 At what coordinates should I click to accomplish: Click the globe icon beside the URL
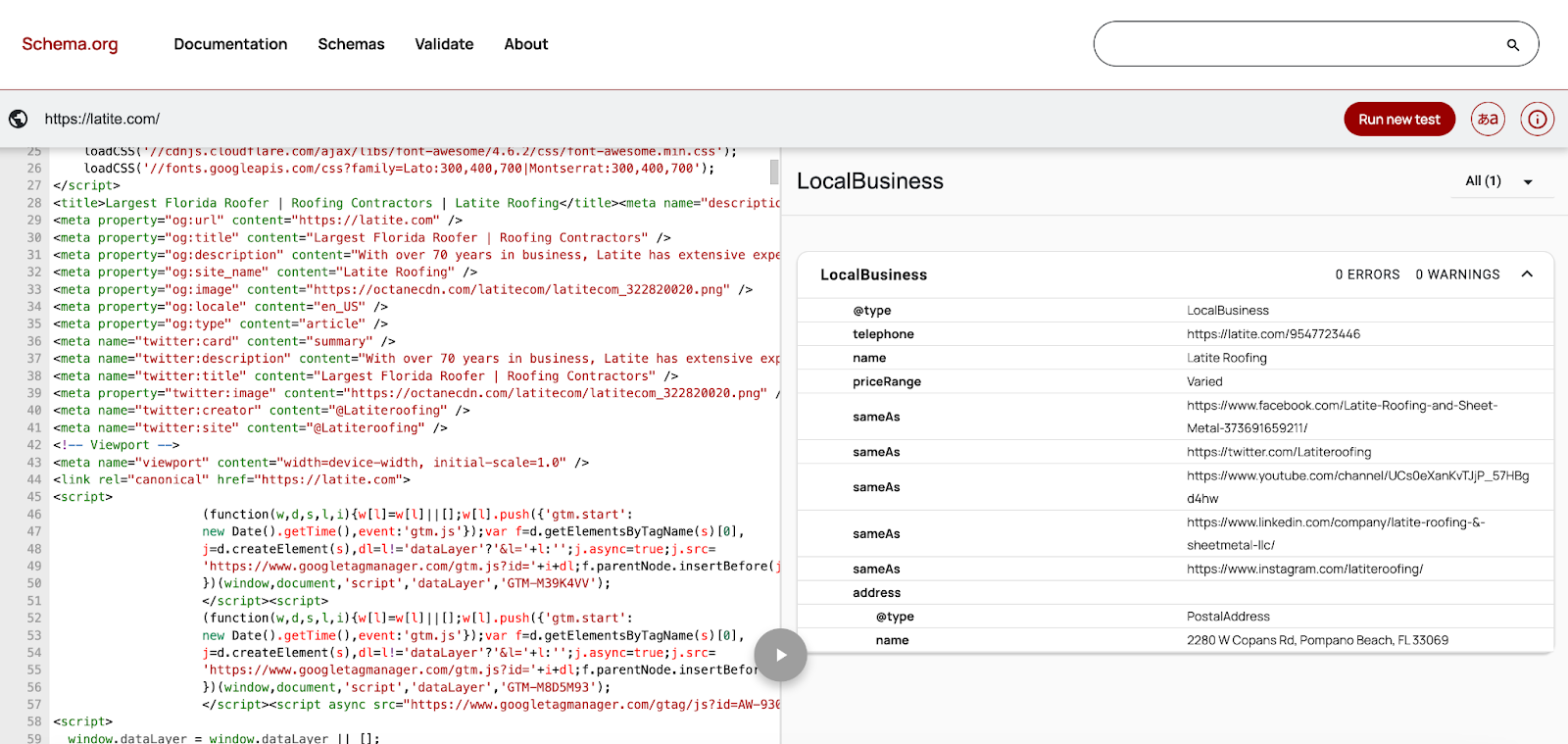pyautogui.click(x=19, y=119)
